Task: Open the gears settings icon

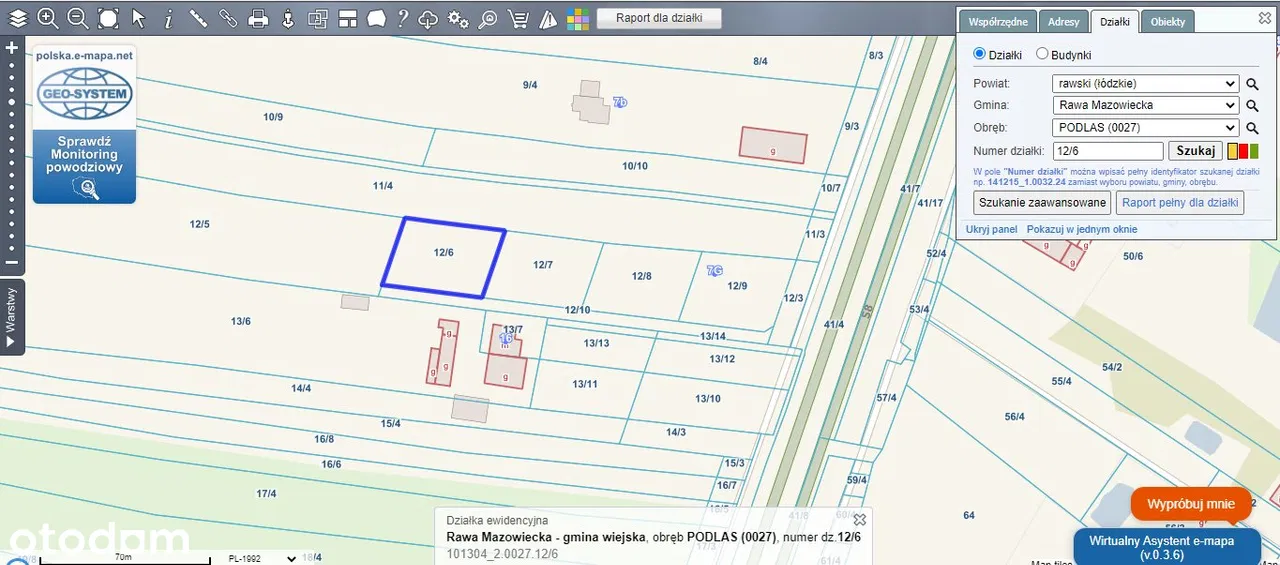Action: (x=458, y=18)
